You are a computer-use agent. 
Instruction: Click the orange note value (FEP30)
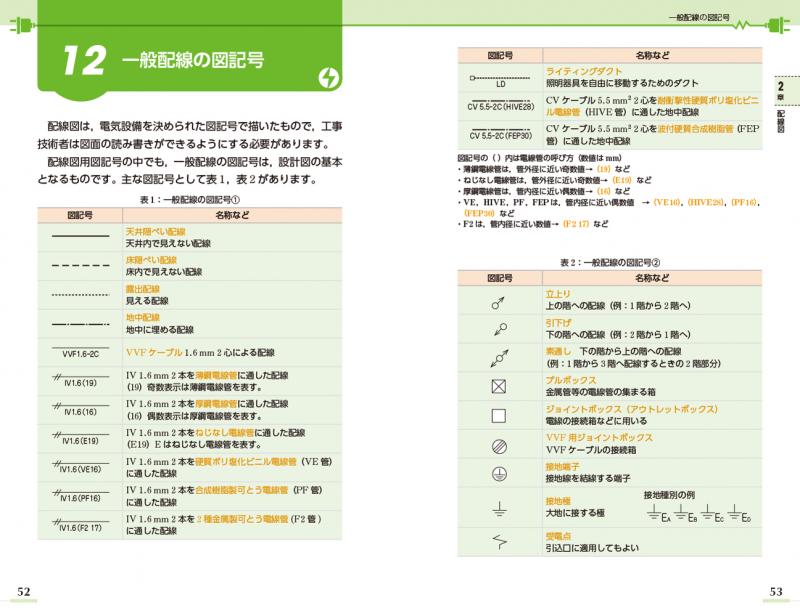[x=479, y=213]
